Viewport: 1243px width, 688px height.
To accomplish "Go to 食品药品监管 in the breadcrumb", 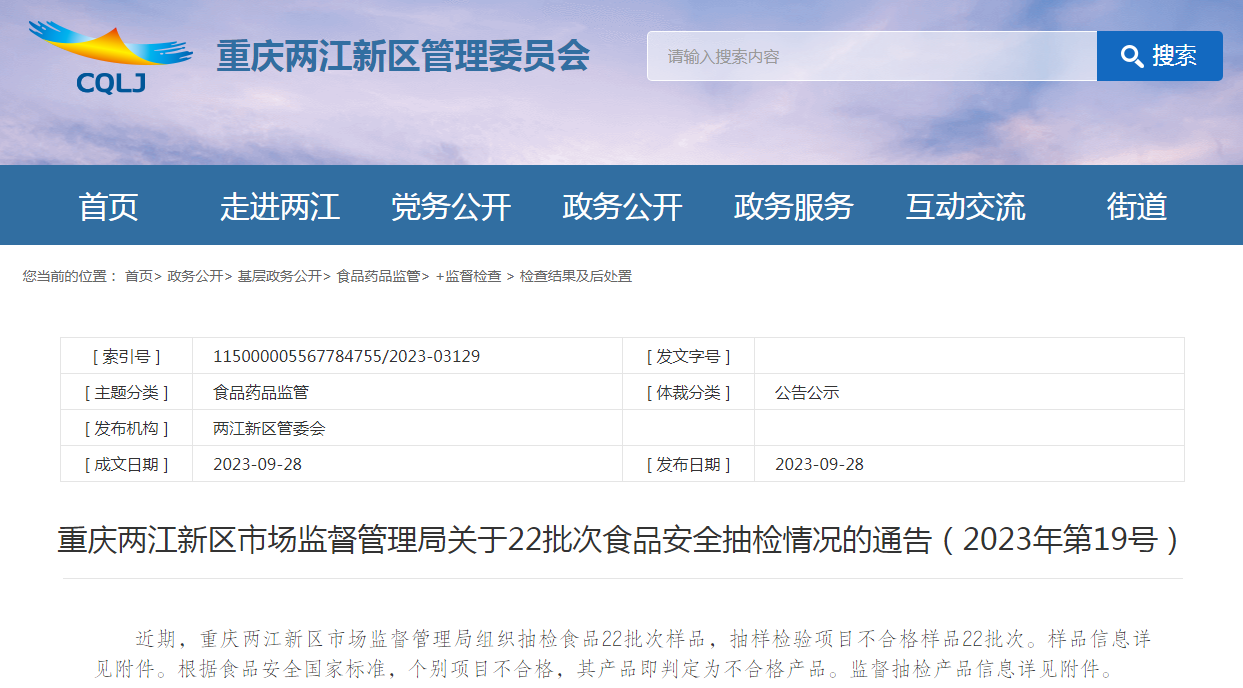I will [x=378, y=276].
